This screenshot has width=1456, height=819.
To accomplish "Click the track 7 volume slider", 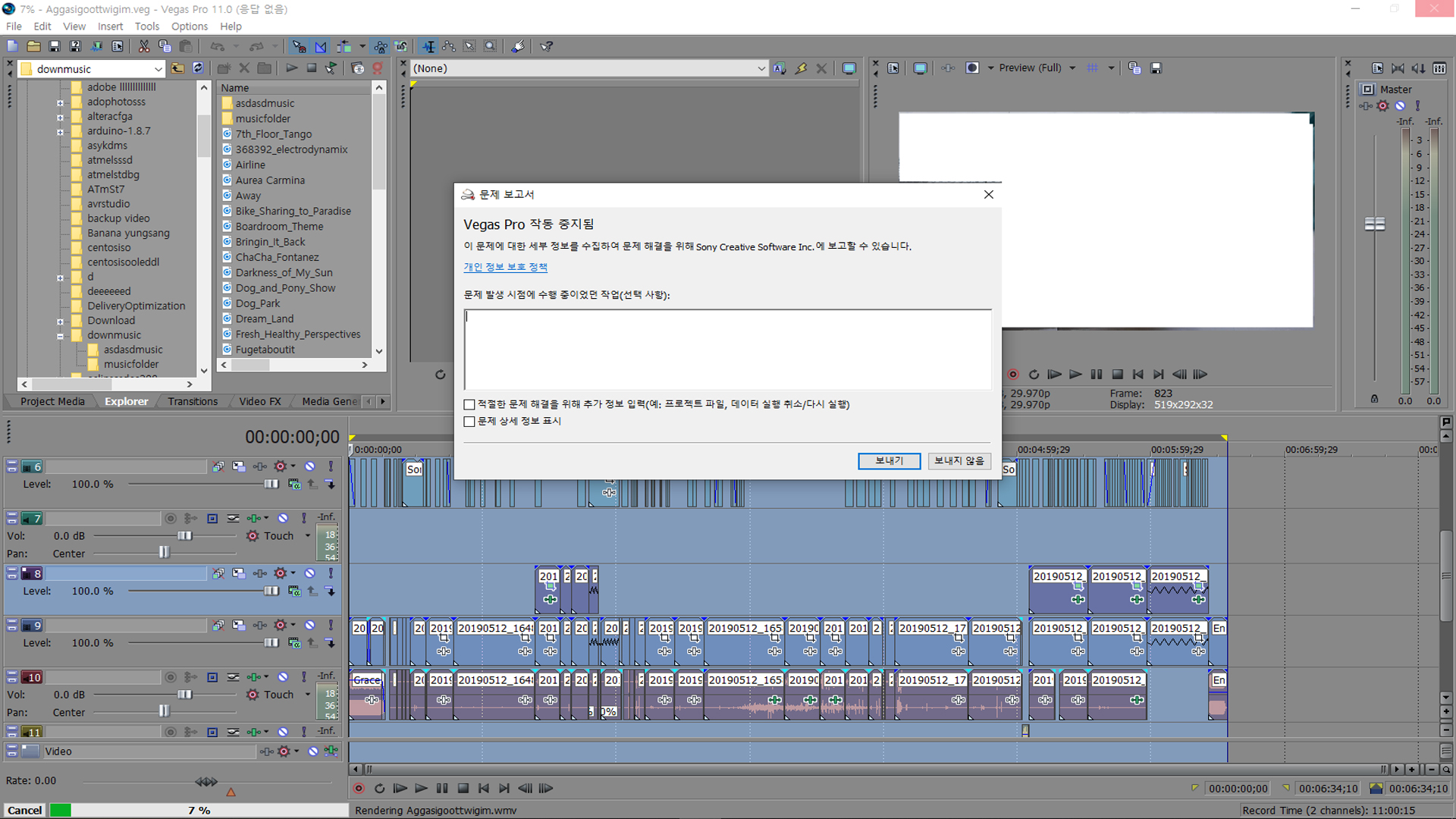I will click(x=184, y=536).
